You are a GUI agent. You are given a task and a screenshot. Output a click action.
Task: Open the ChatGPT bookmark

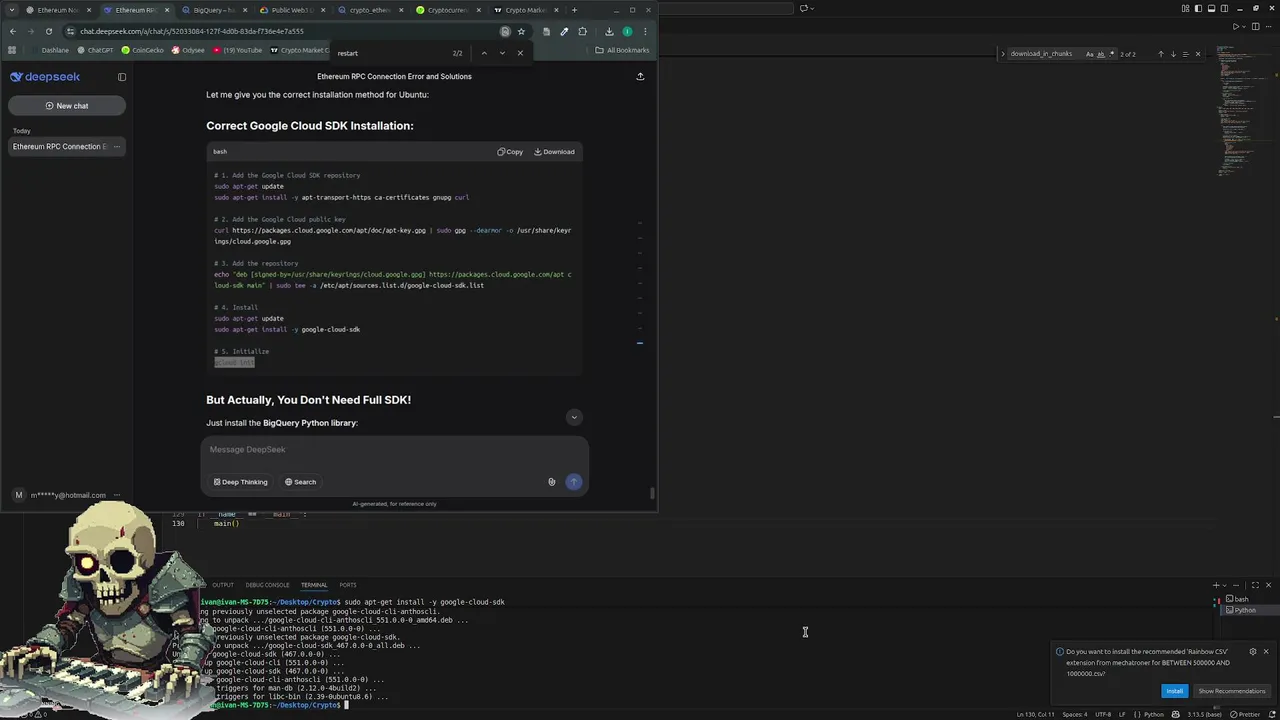click(95, 50)
